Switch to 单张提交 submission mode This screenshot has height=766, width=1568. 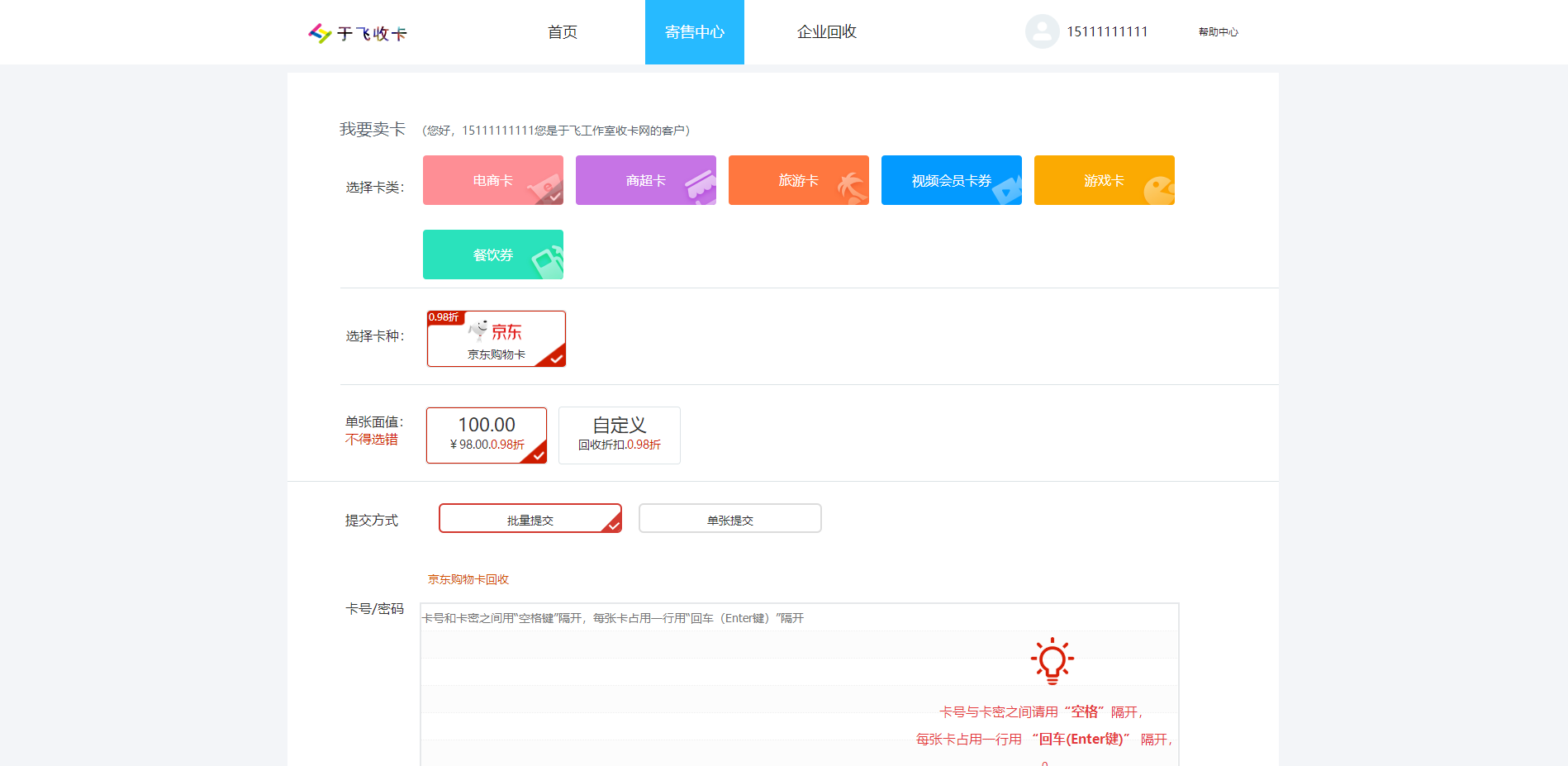[729, 519]
